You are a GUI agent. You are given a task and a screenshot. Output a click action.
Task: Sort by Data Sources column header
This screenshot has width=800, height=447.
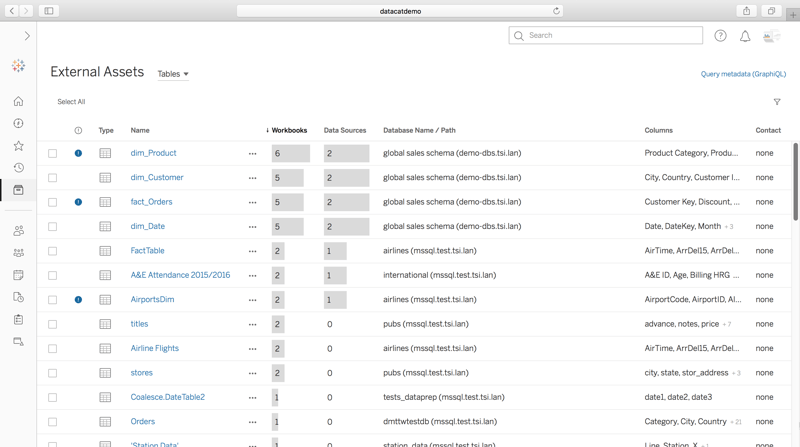(x=345, y=130)
